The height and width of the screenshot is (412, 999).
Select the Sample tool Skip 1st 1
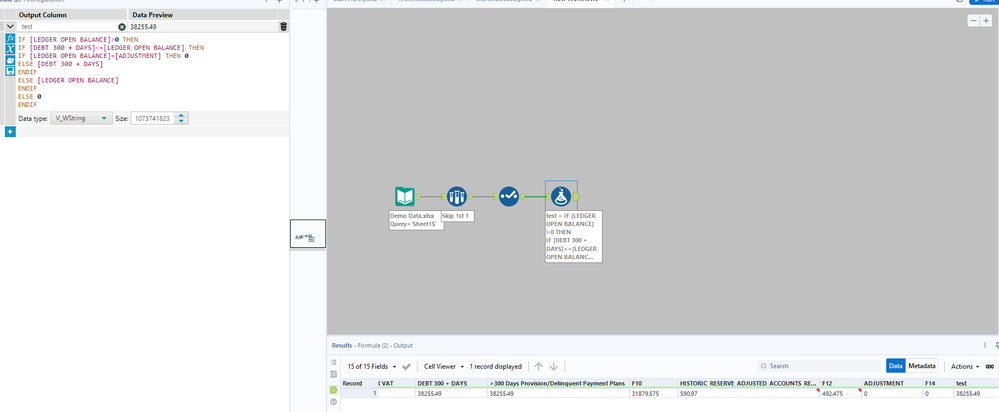[457, 196]
